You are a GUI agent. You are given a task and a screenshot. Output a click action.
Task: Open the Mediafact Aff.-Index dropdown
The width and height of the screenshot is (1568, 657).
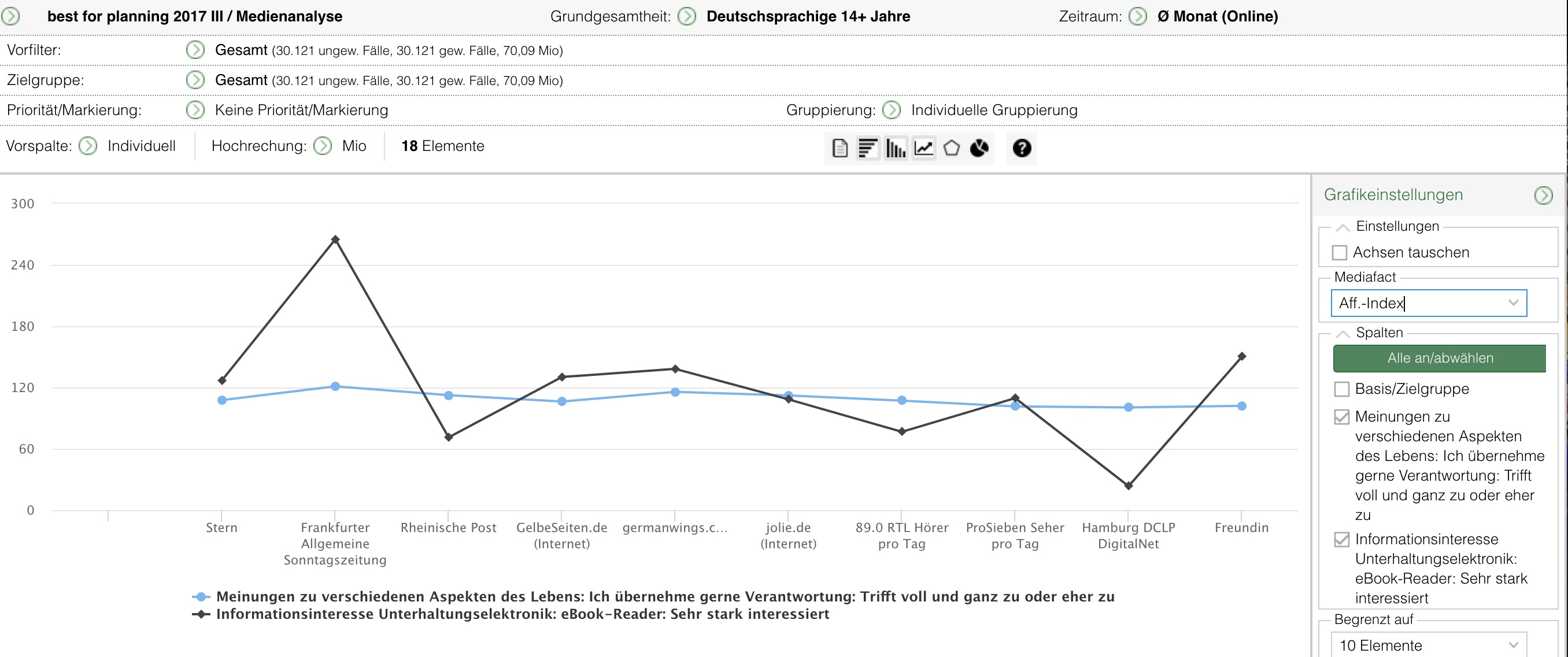pos(1429,303)
